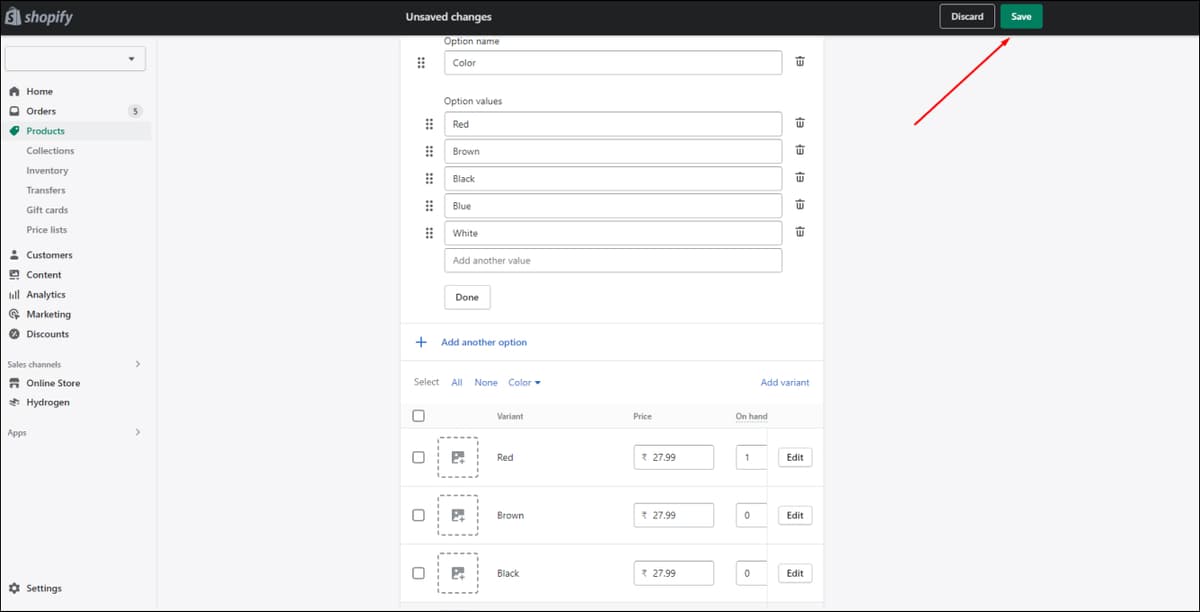Toggle the select-all variants checkbox
The height and width of the screenshot is (612, 1200).
(x=418, y=416)
